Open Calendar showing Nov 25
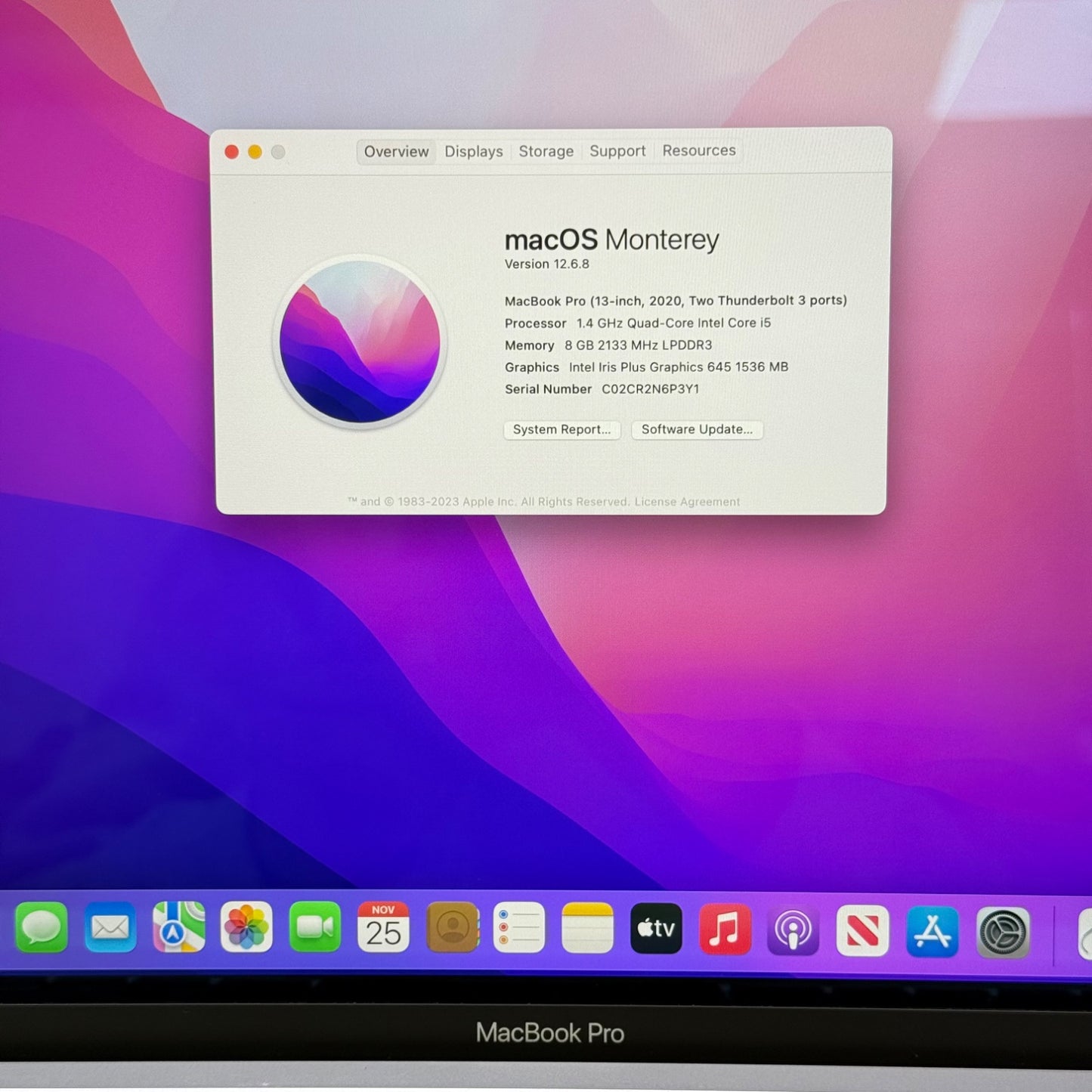Screen dimensions: 1092x1092 point(383,927)
